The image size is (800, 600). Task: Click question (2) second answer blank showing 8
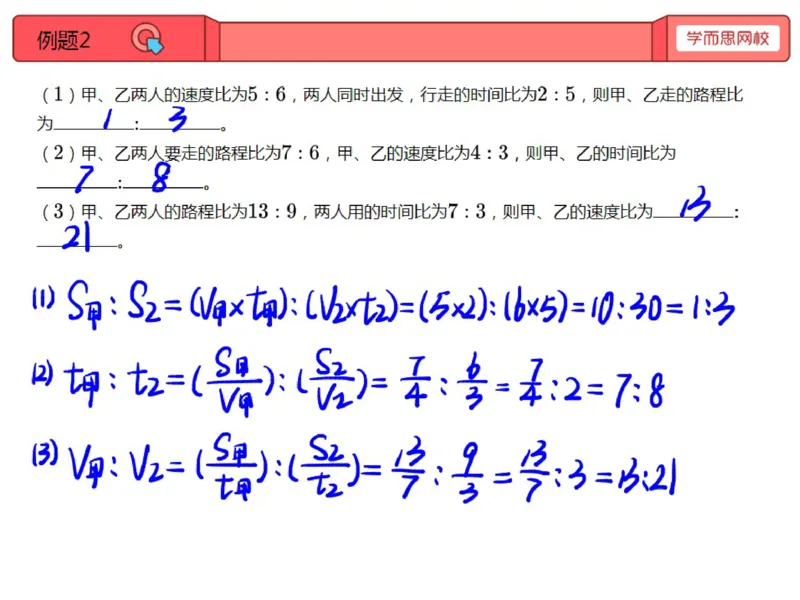click(163, 178)
